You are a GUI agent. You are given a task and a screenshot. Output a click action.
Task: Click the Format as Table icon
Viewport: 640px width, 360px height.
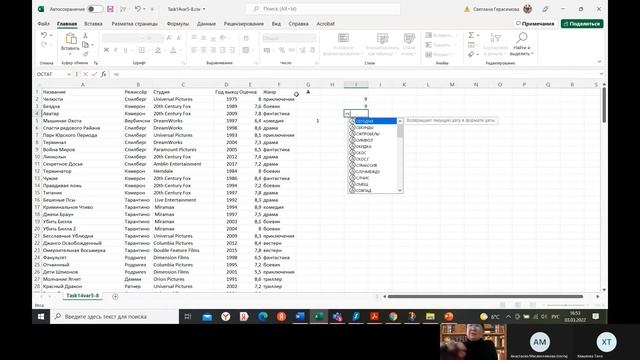(382, 38)
